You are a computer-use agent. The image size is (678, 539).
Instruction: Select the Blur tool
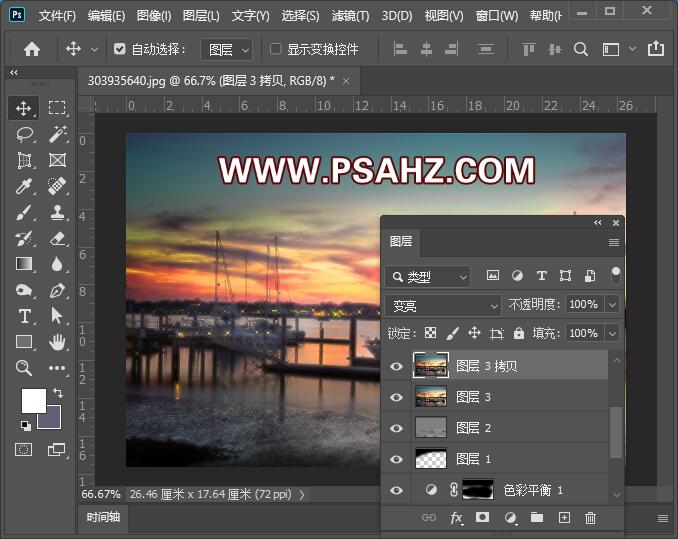tap(57, 264)
